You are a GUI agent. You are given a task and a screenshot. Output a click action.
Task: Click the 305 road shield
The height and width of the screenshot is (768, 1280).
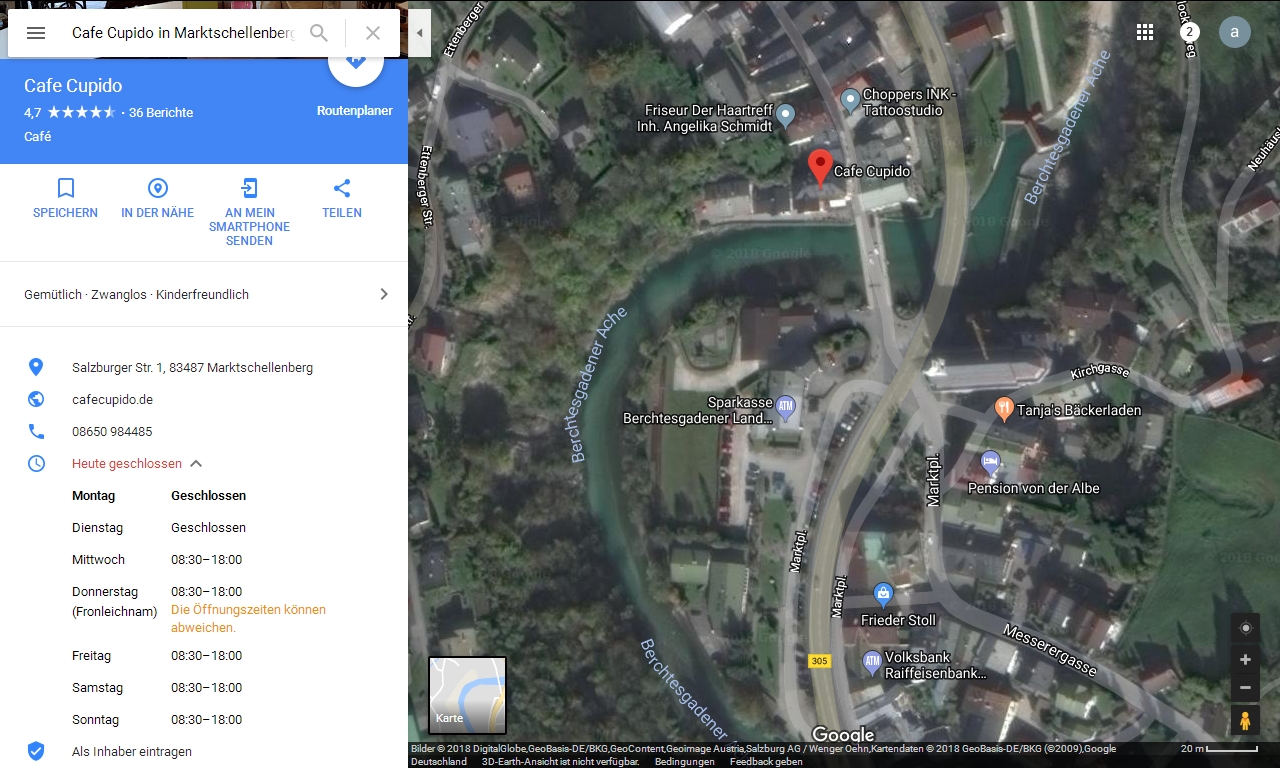(x=820, y=661)
